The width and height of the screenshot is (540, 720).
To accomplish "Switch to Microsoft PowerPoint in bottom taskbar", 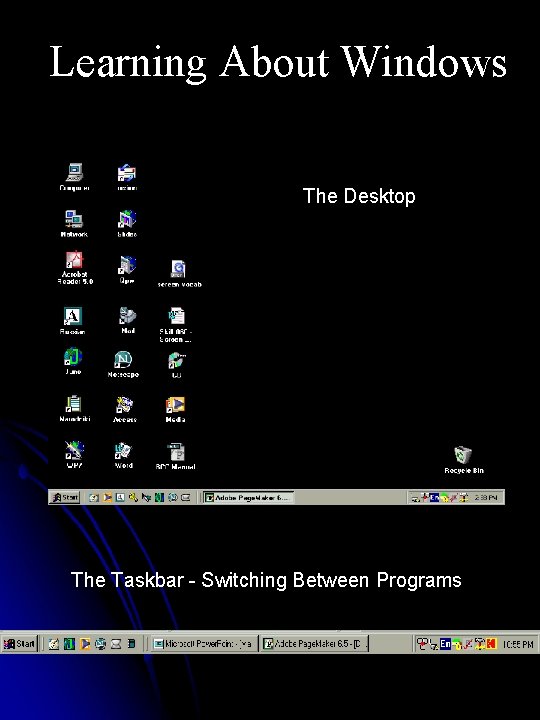I will 203,644.
